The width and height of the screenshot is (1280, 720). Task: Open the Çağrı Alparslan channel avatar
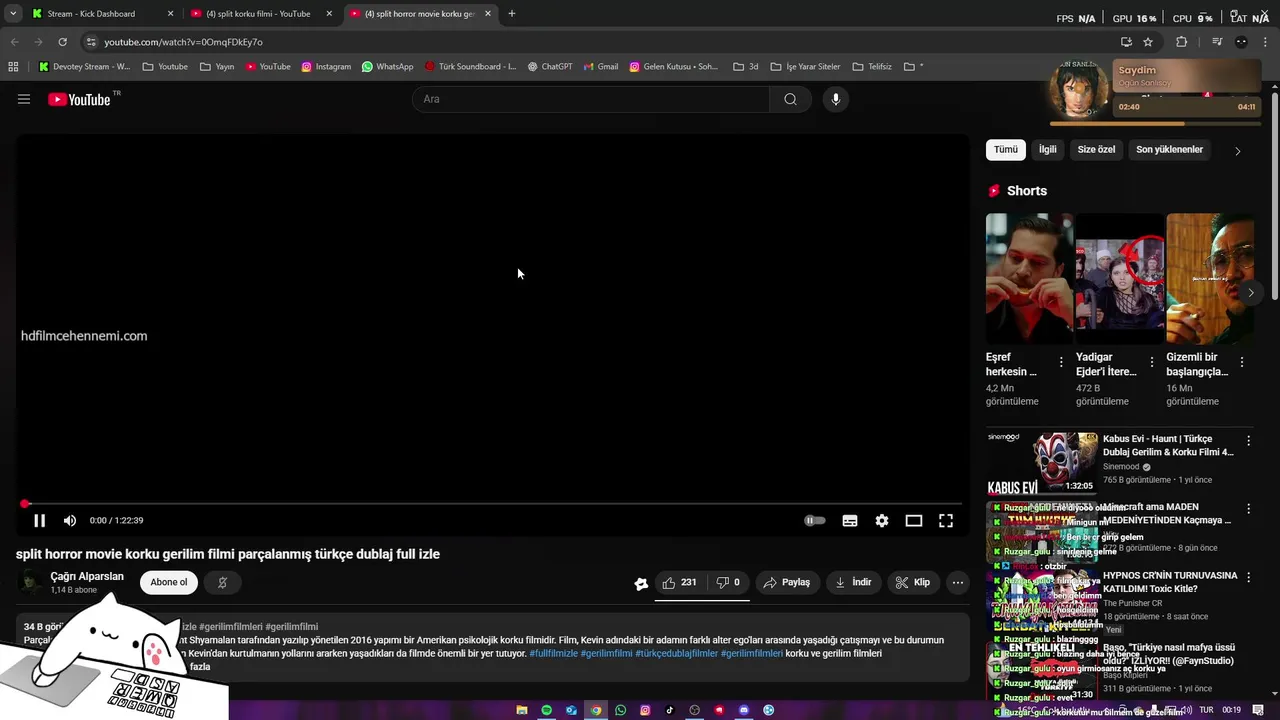point(31,582)
